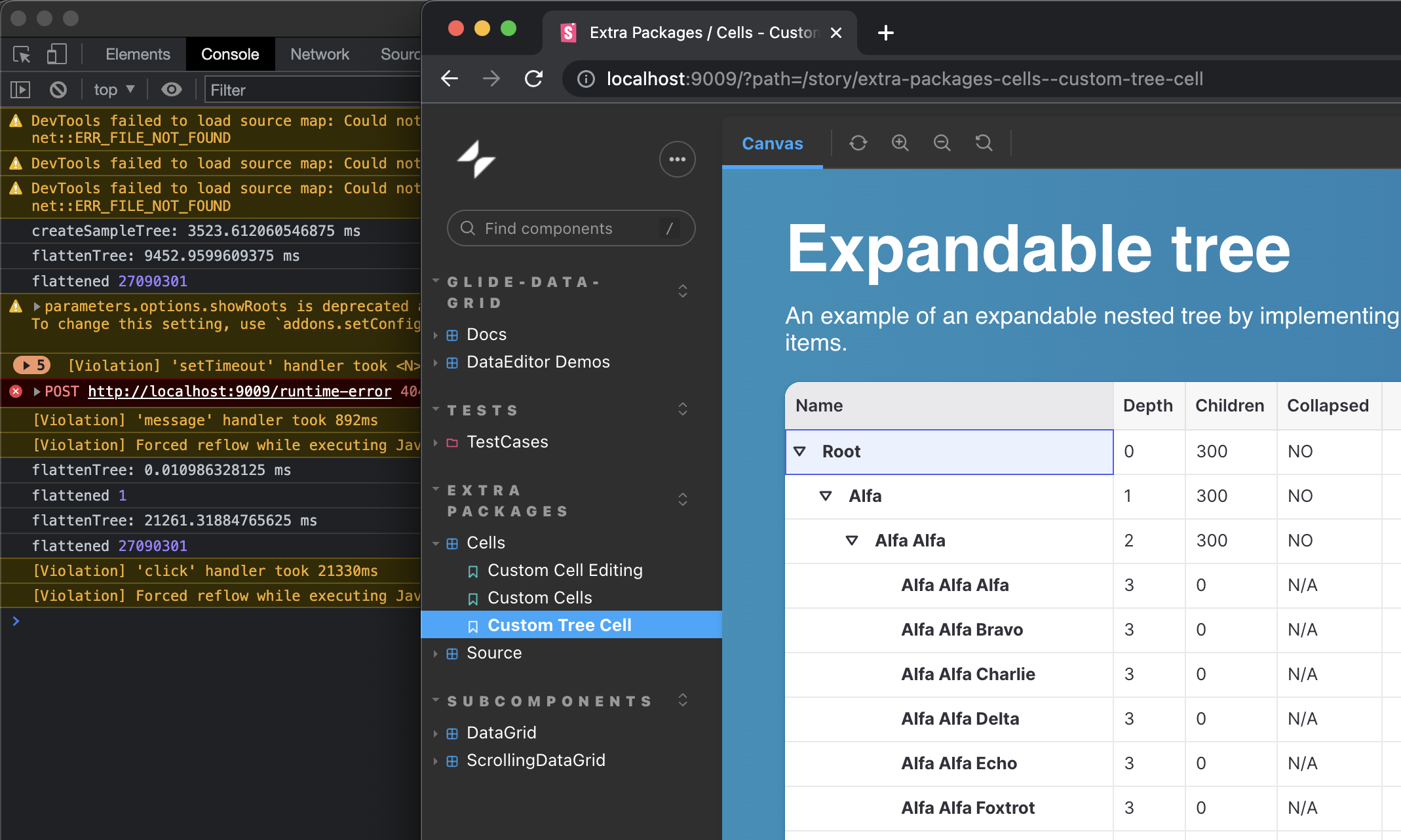Open the Custom Cell Editing story
Image resolution: width=1401 pixels, height=840 pixels.
click(564, 570)
